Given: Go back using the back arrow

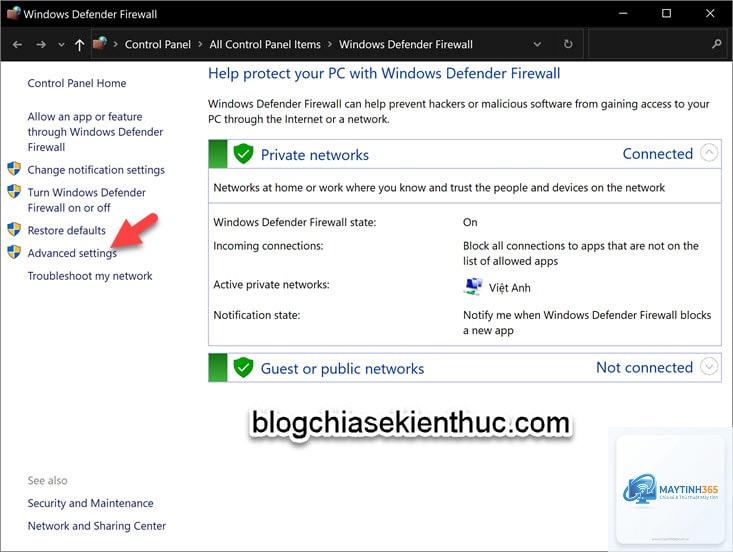Looking at the screenshot, I should [x=17, y=44].
